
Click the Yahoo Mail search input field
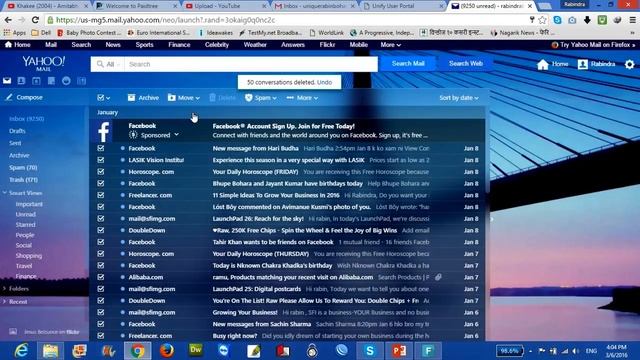pyautogui.click(x=251, y=64)
